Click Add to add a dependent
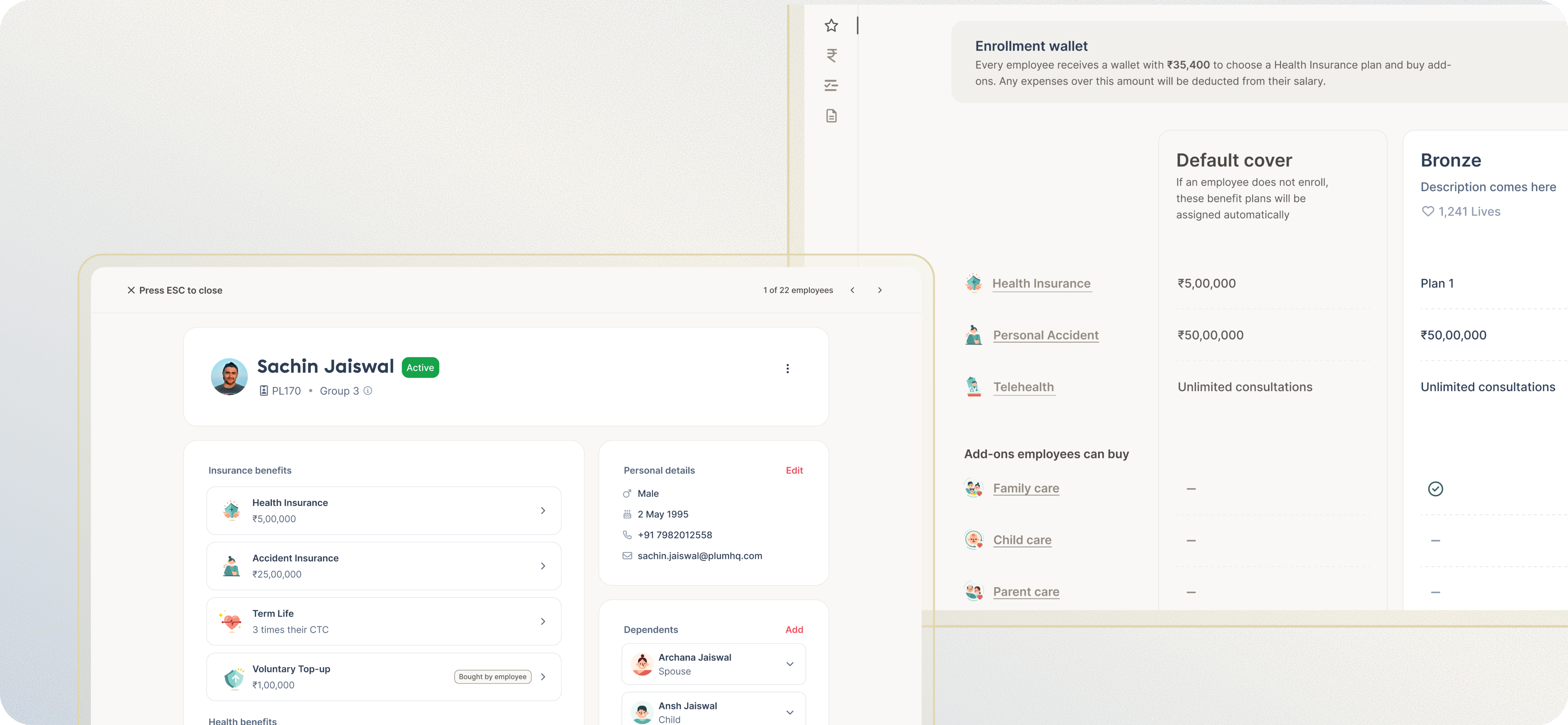1568x725 pixels. coord(794,629)
